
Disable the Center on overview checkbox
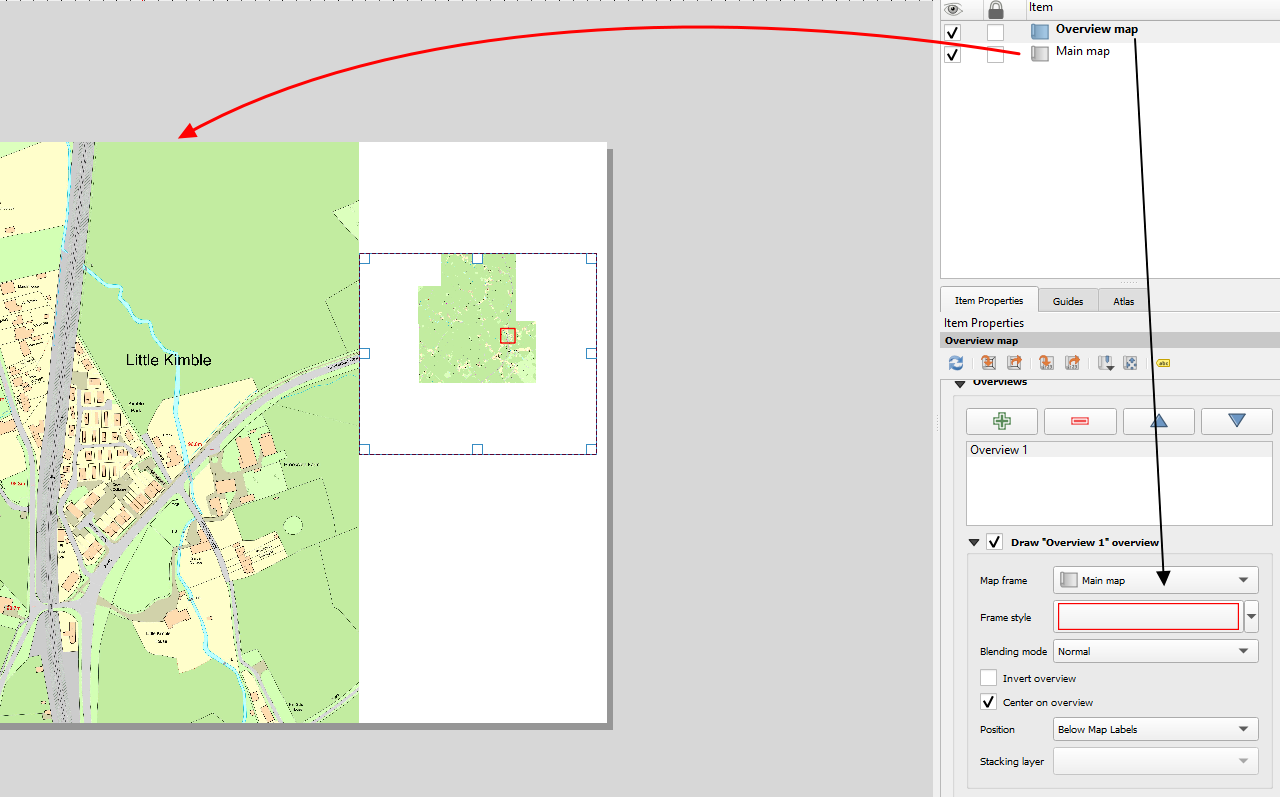(x=988, y=702)
